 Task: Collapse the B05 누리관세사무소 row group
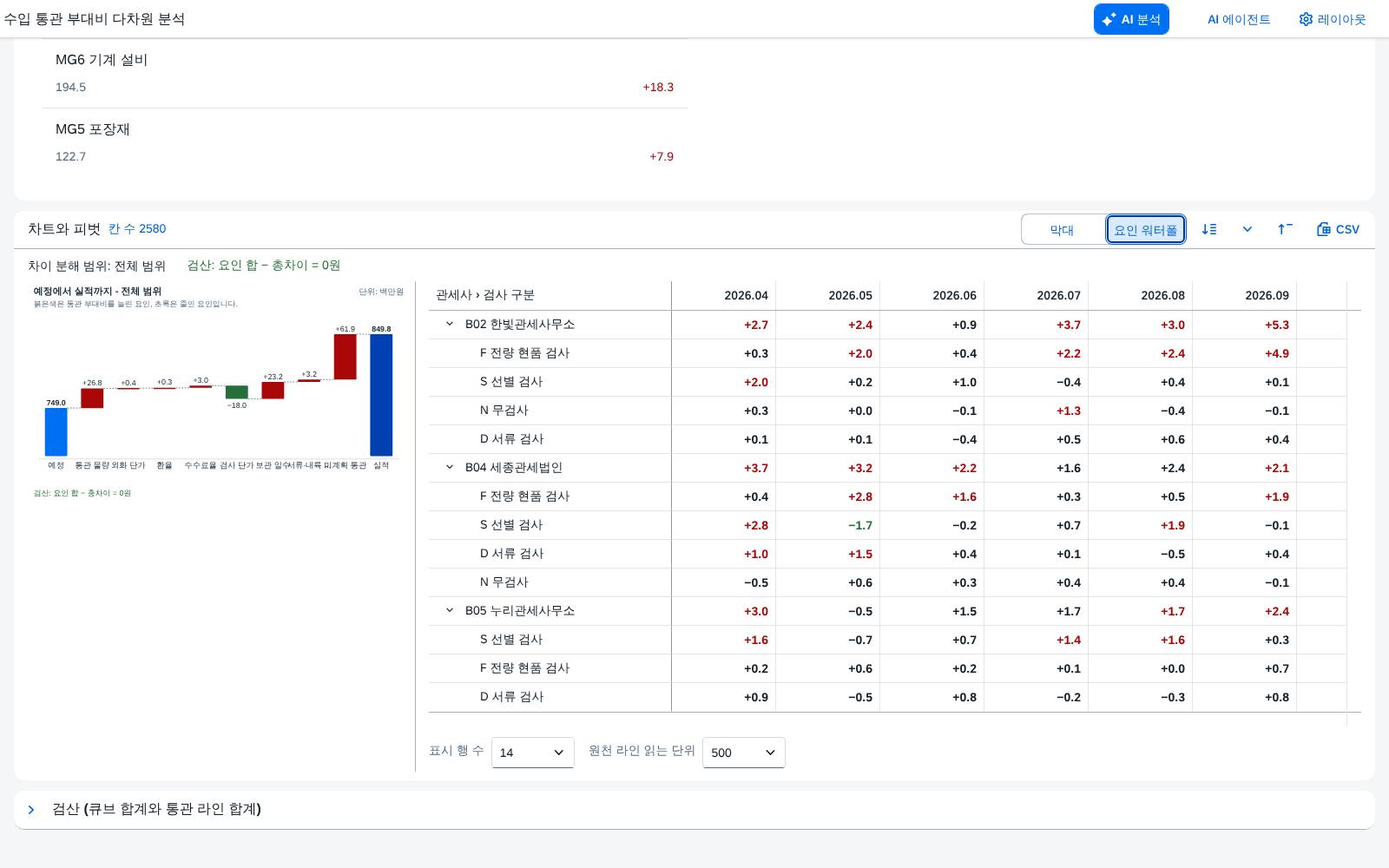[x=450, y=610]
